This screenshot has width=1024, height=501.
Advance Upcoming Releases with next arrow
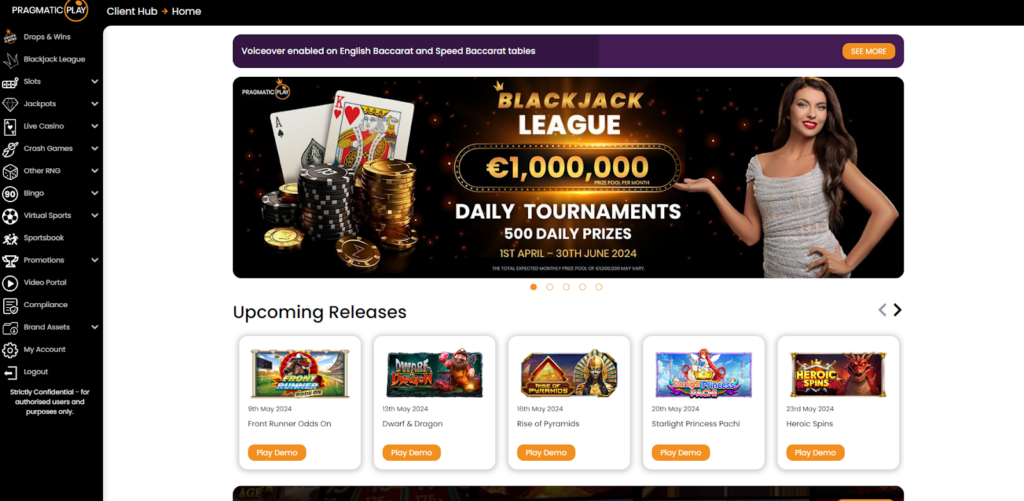tap(897, 310)
